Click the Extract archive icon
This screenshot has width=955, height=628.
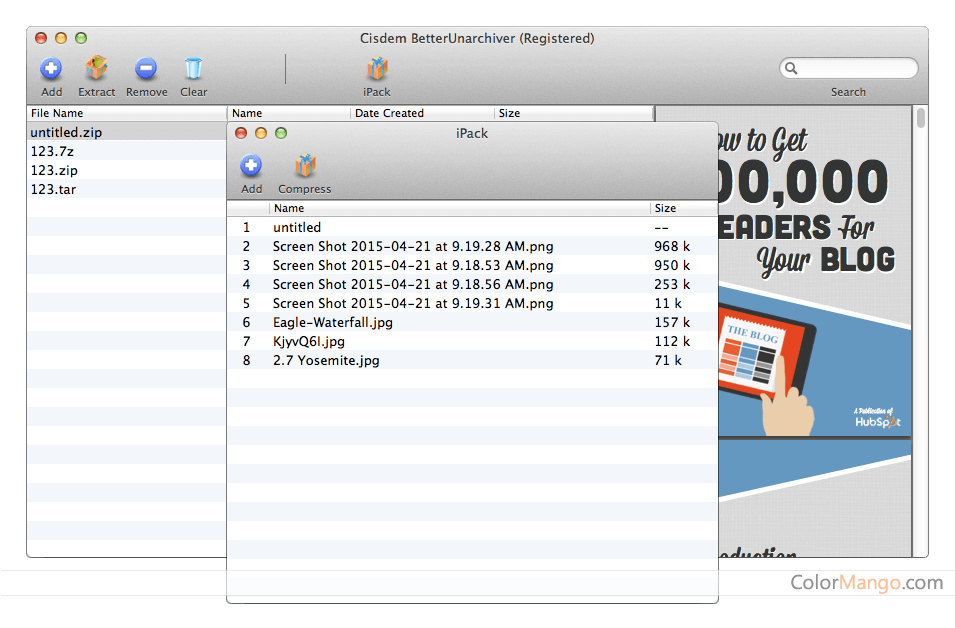coord(97,70)
